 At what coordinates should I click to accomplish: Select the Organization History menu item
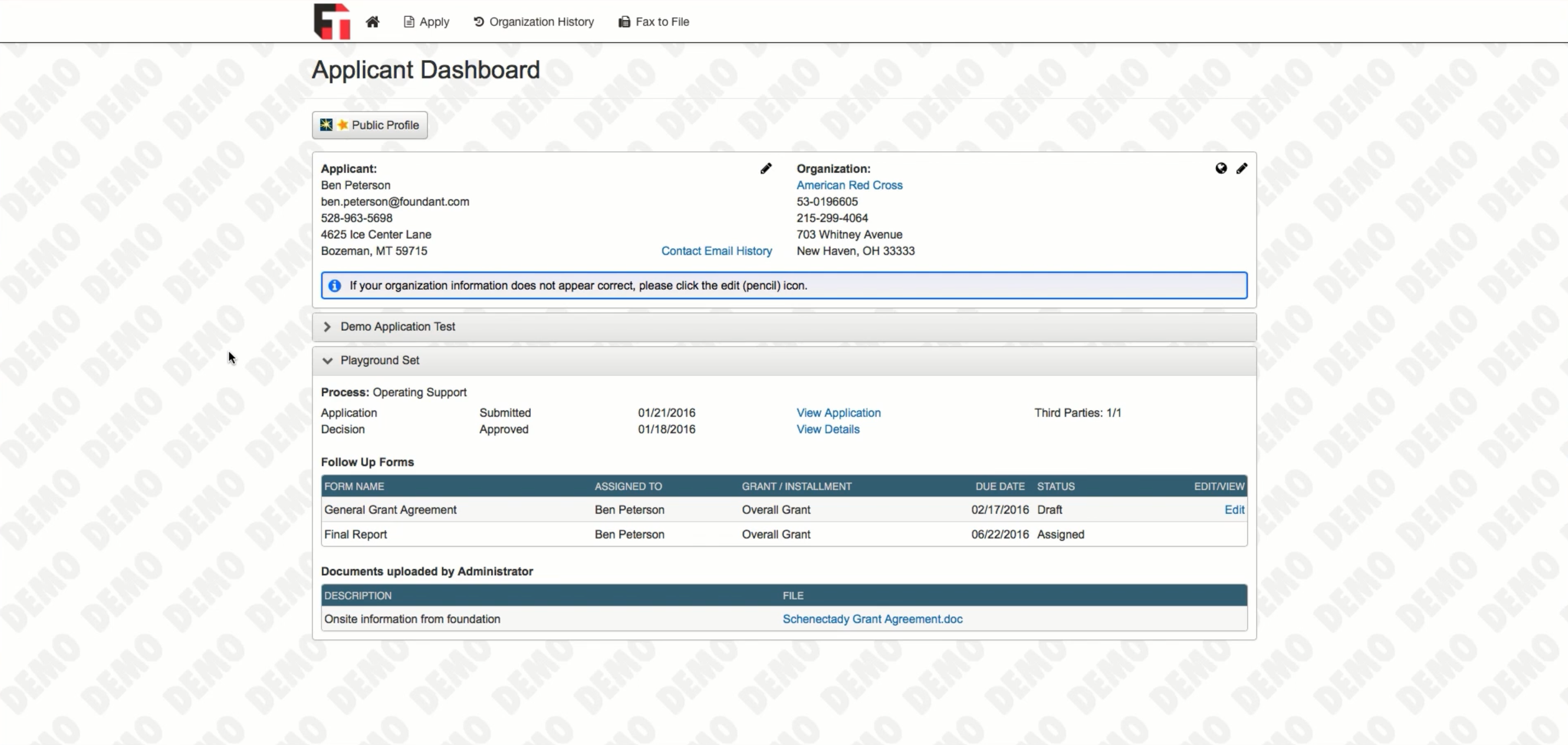click(x=541, y=21)
